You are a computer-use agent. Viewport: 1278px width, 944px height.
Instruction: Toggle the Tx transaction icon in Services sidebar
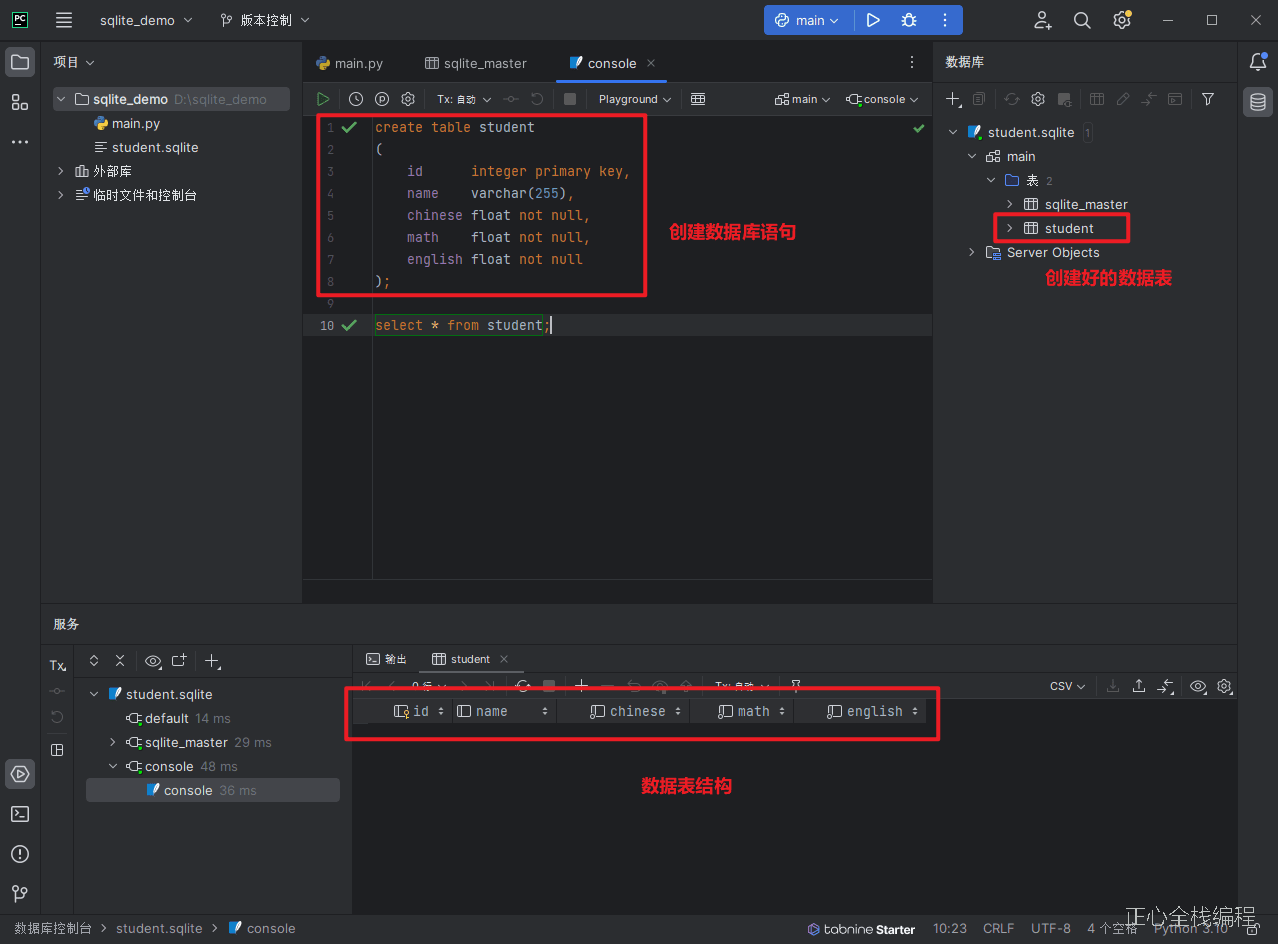(x=57, y=665)
